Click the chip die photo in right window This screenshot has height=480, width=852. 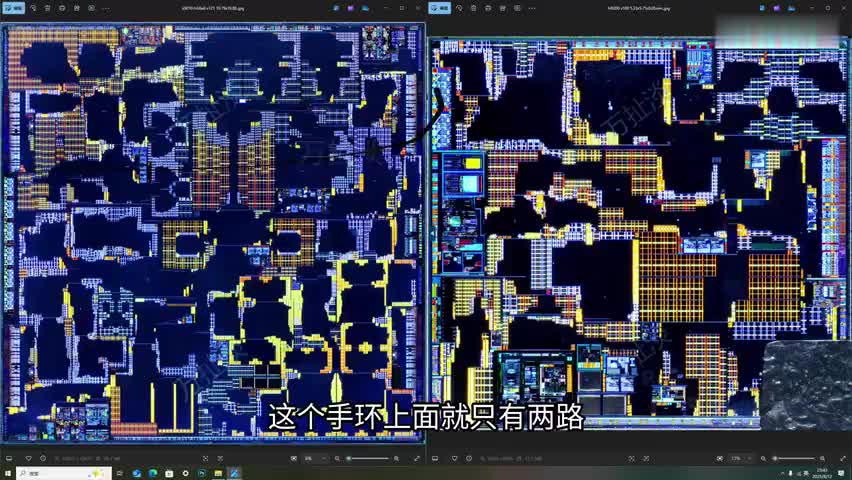pyautogui.click(x=640, y=234)
